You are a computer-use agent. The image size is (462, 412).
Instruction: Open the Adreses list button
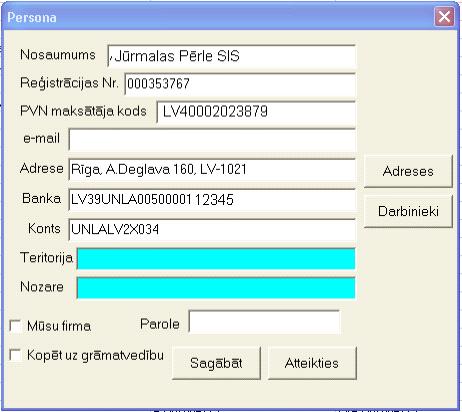pos(408,171)
